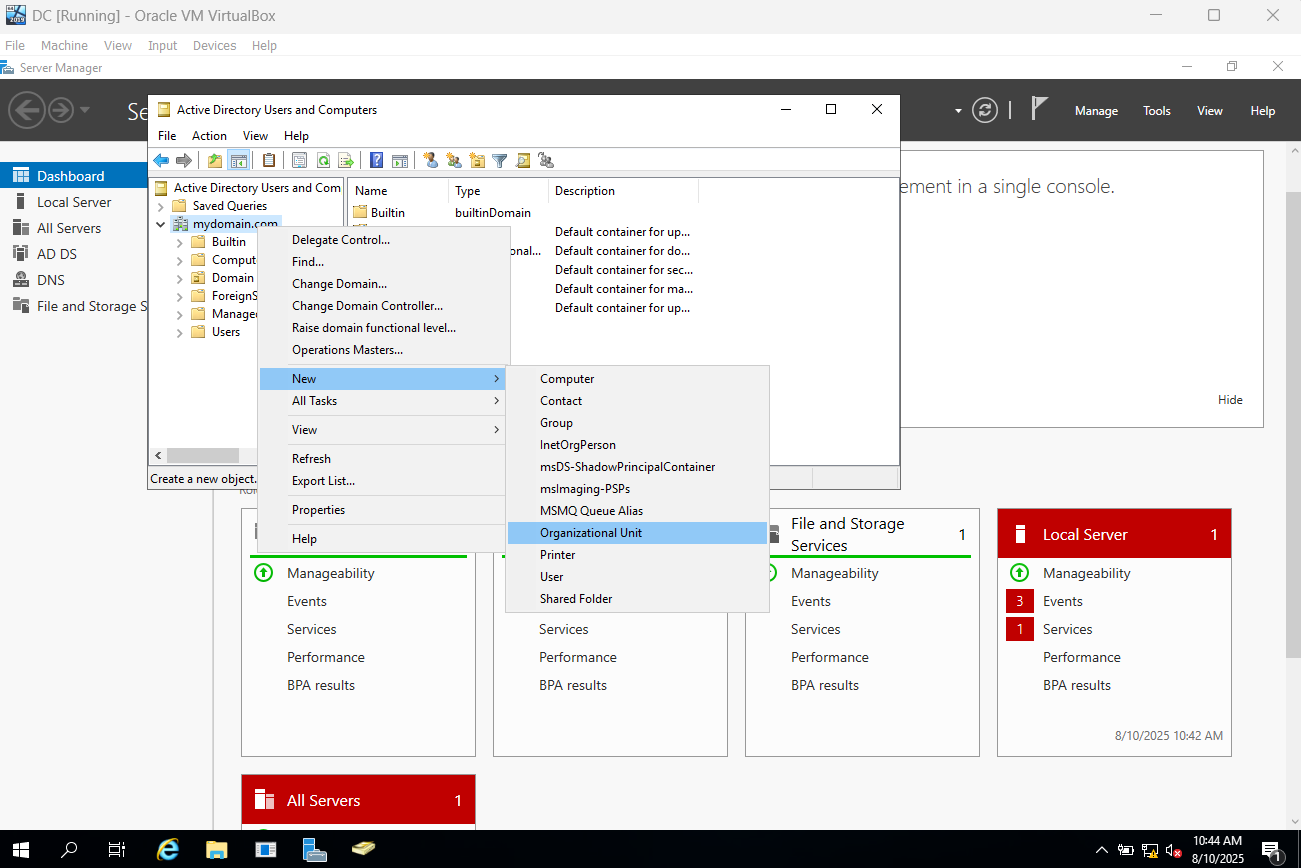
Task: Expand the Users tree node
Action: [180, 332]
